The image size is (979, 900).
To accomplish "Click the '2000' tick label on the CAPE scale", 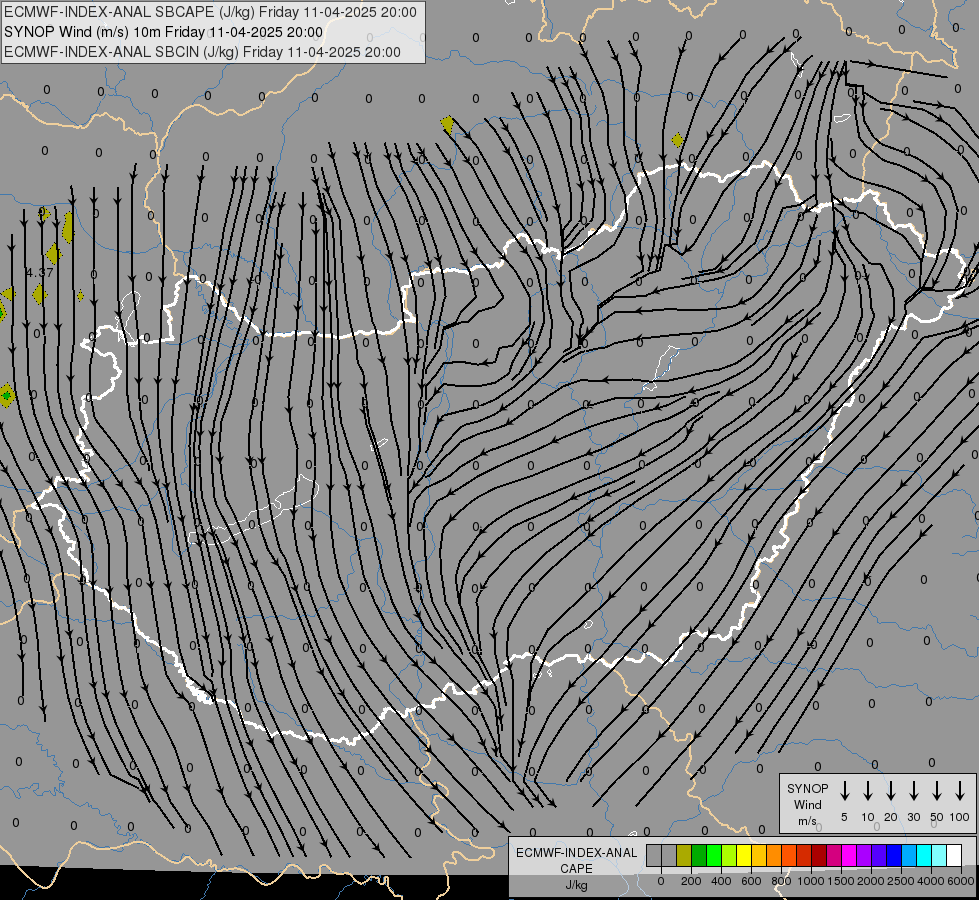I will 871,881.
